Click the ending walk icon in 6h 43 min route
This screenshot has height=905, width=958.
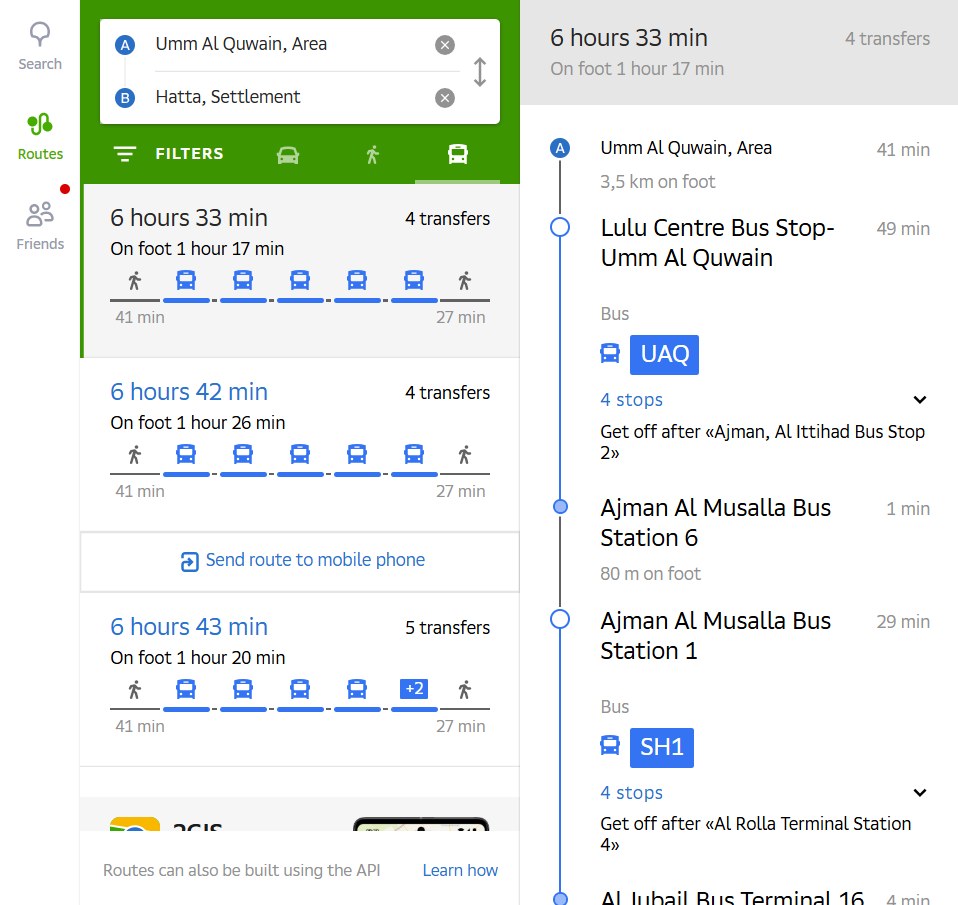point(464,690)
